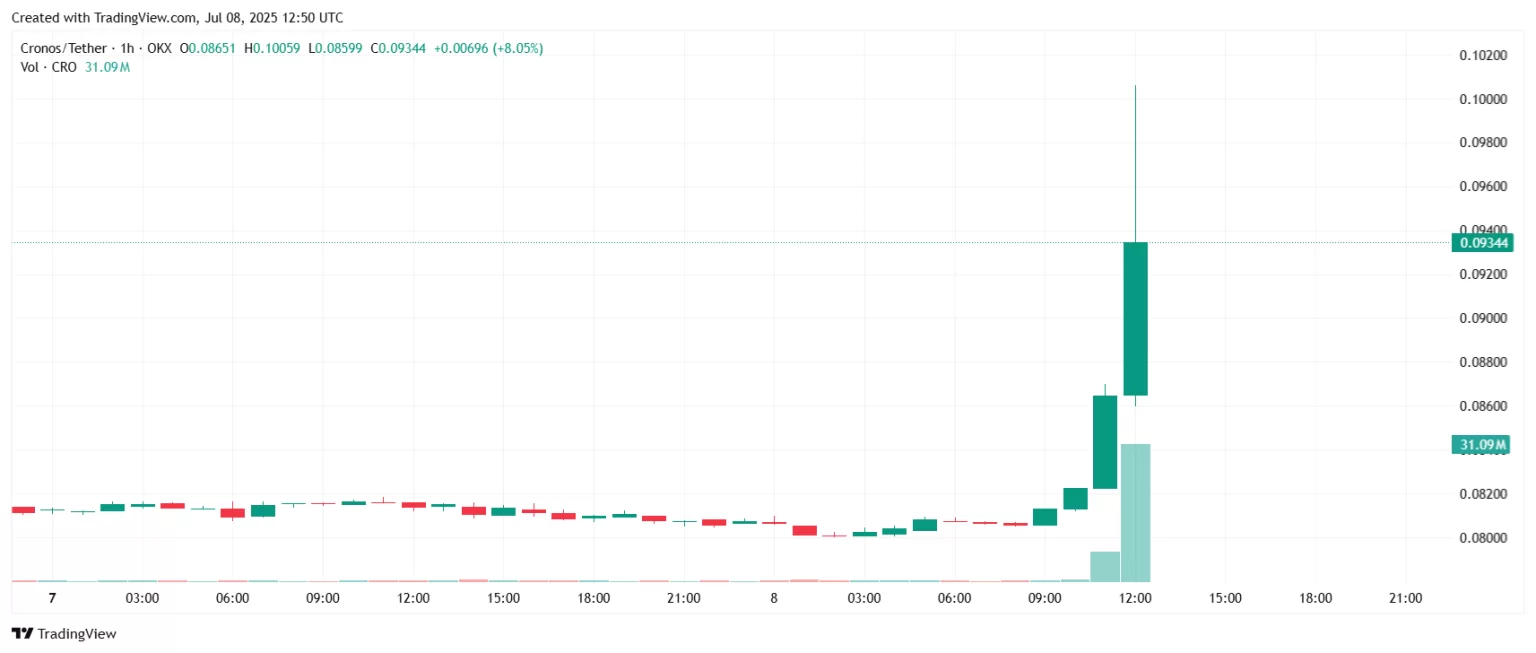Viewport: 1536px width, 653px height.
Task: Click the 0.08000 price axis label
Action: [x=1482, y=538]
